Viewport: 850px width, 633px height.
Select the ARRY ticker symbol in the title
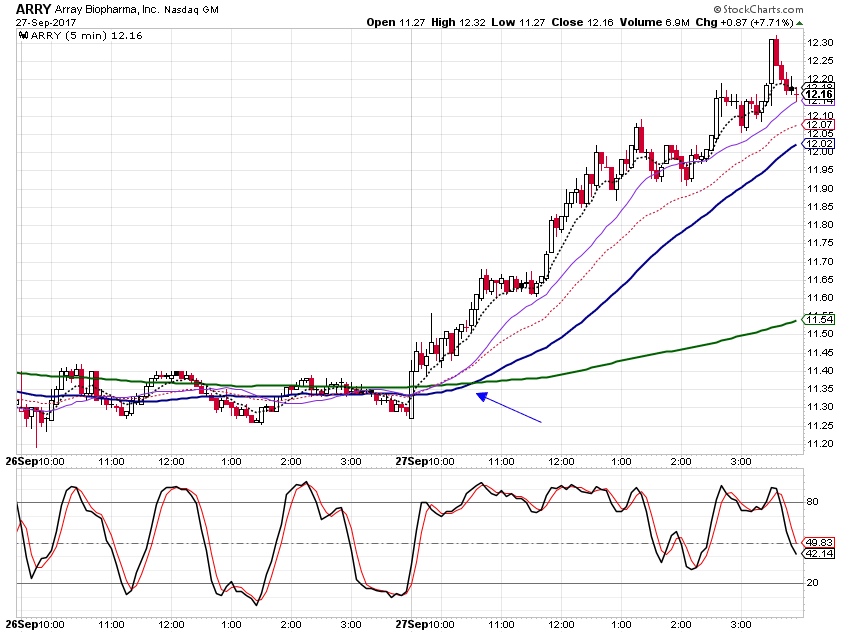(x=33, y=9)
